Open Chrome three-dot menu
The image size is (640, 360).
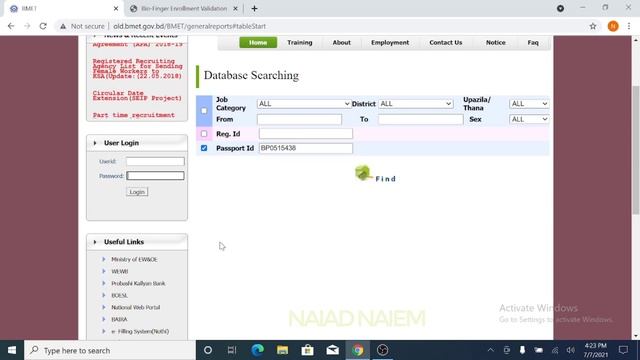[629, 26]
